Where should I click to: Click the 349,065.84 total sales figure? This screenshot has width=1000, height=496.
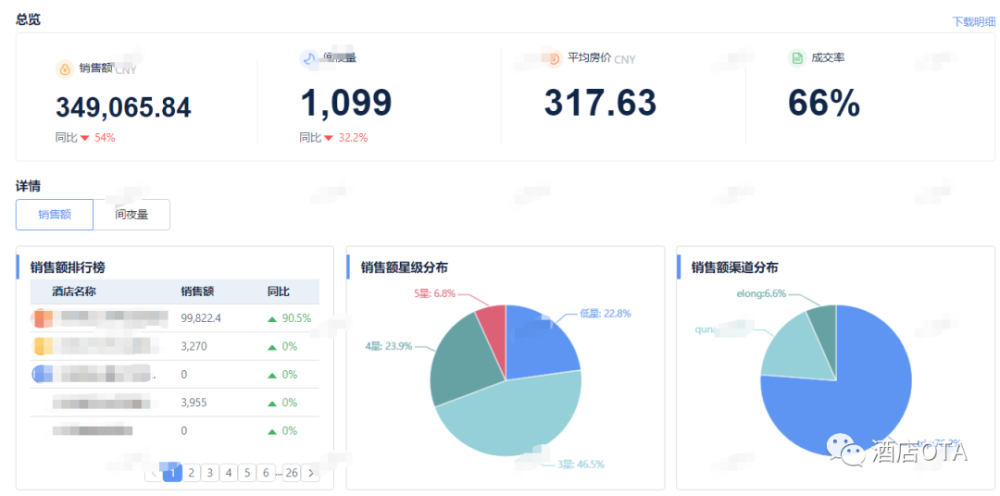coord(123,107)
